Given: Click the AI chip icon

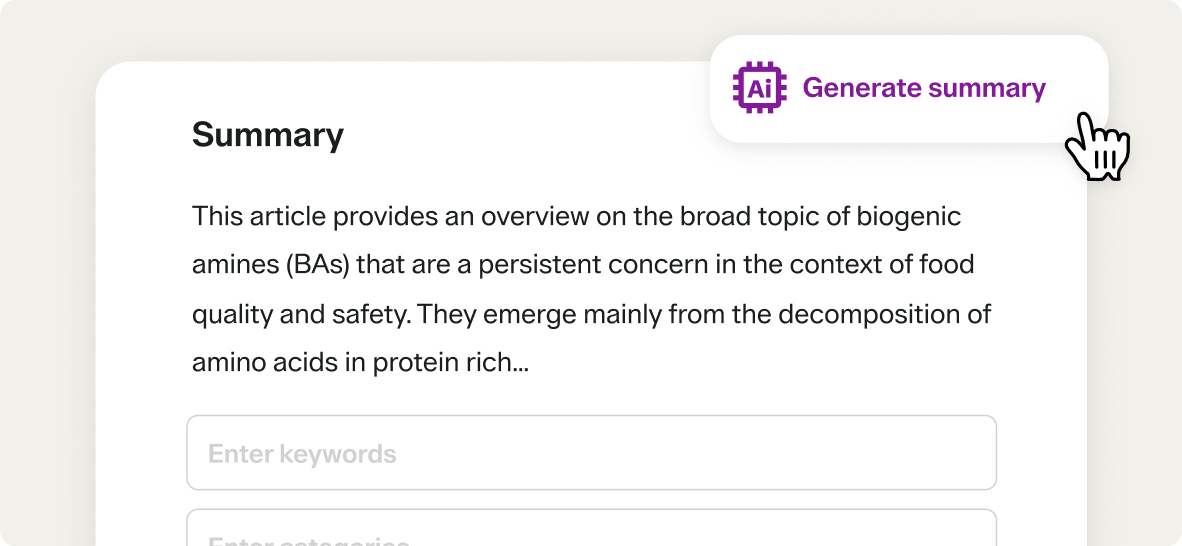Looking at the screenshot, I should [759, 88].
